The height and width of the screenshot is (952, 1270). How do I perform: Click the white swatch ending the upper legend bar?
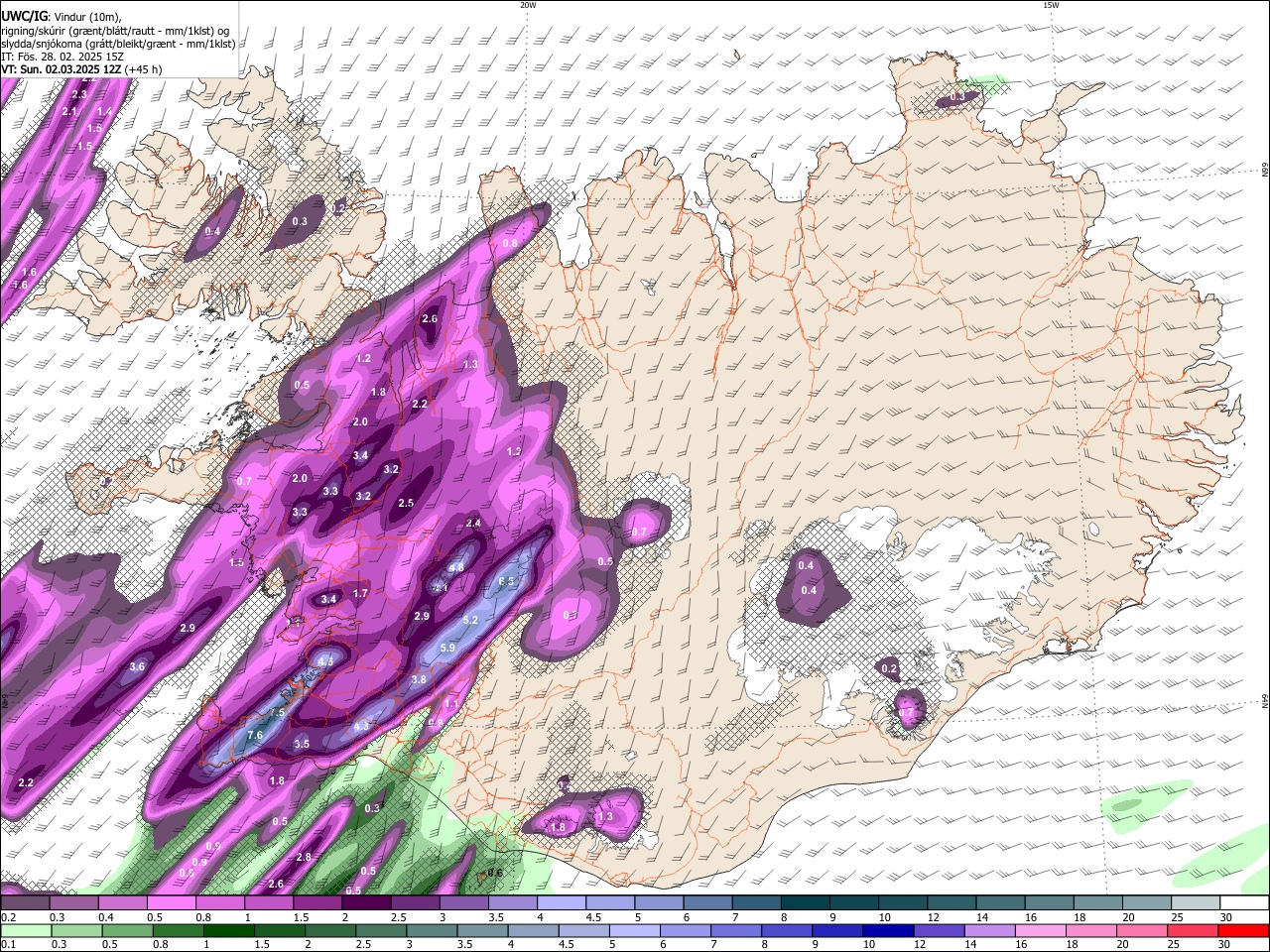click(1243, 903)
